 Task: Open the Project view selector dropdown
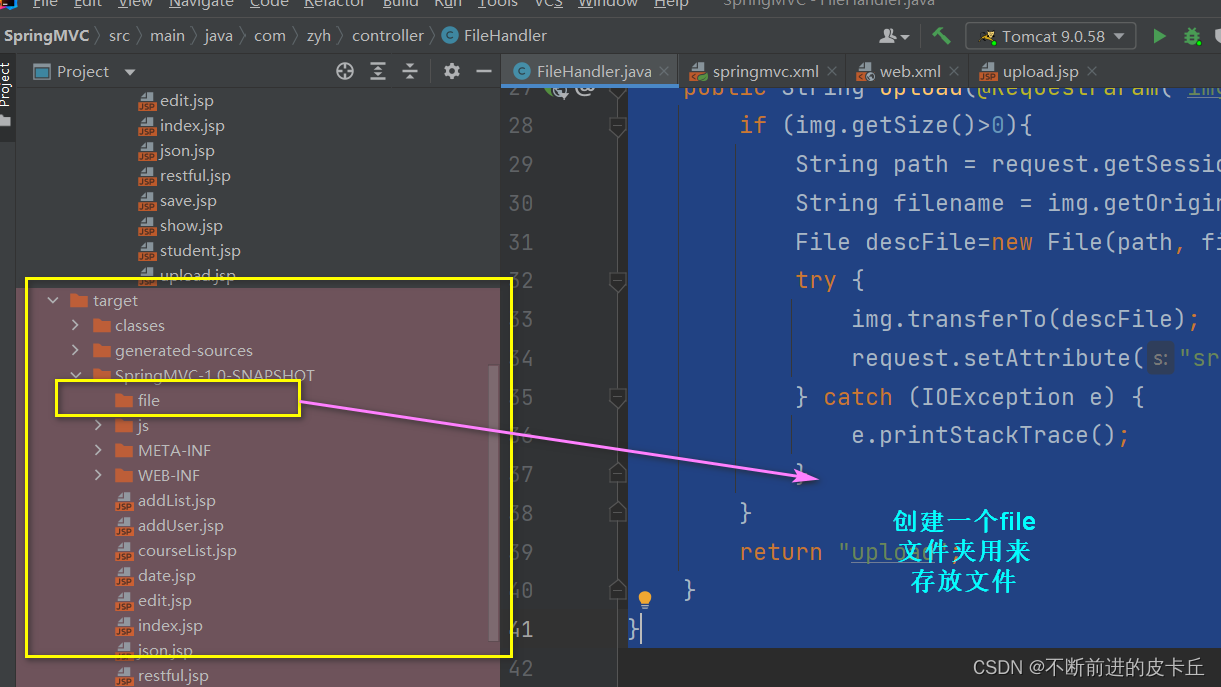[x=129, y=72]
